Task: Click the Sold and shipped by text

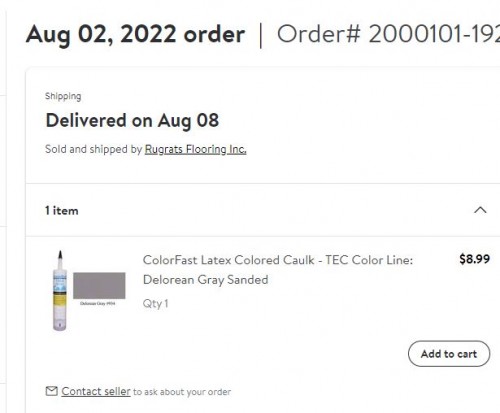Action: [94, 149]
